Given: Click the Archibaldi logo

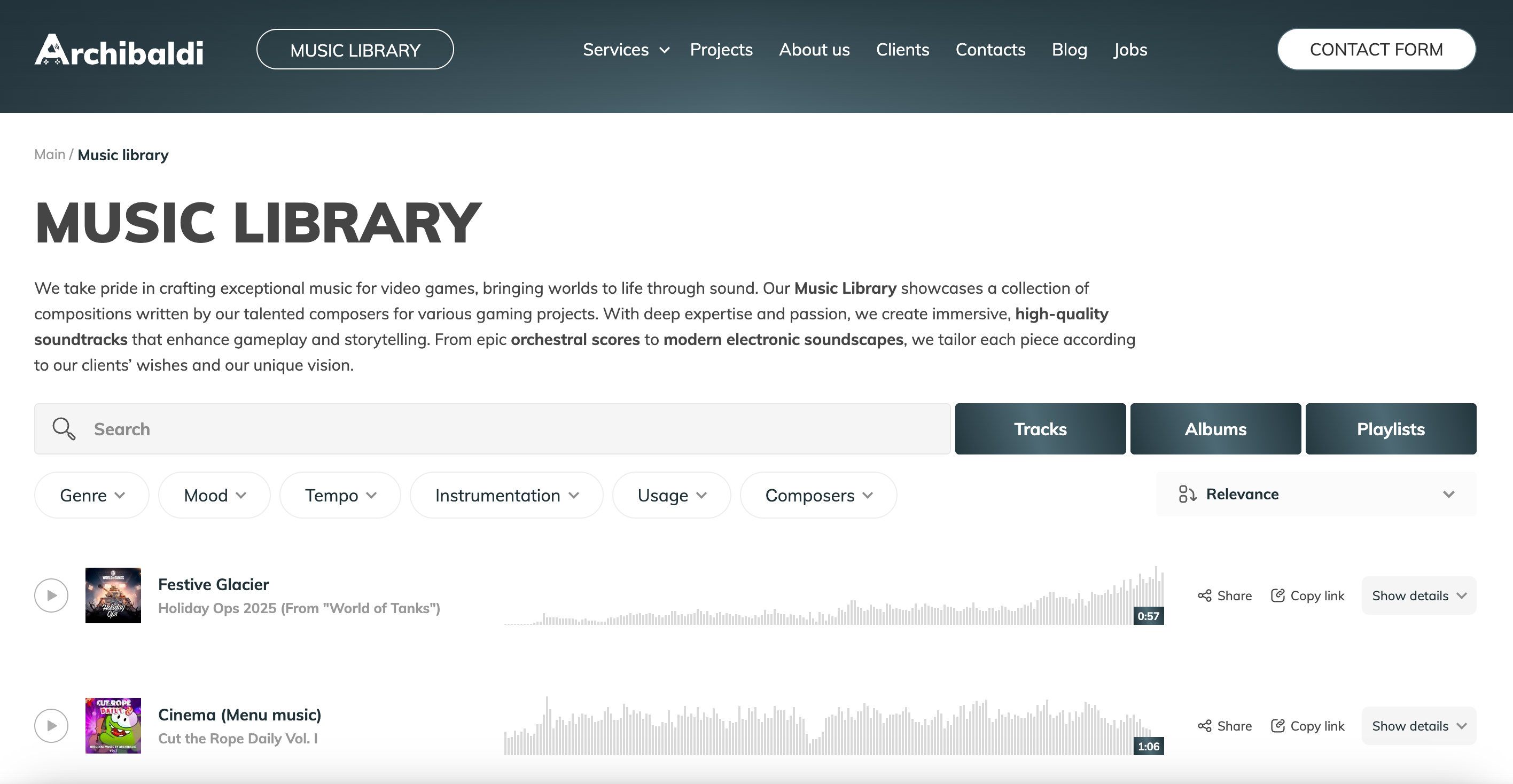Looking at the screenshot, I should pyautogui.click(x=119, y=49).
